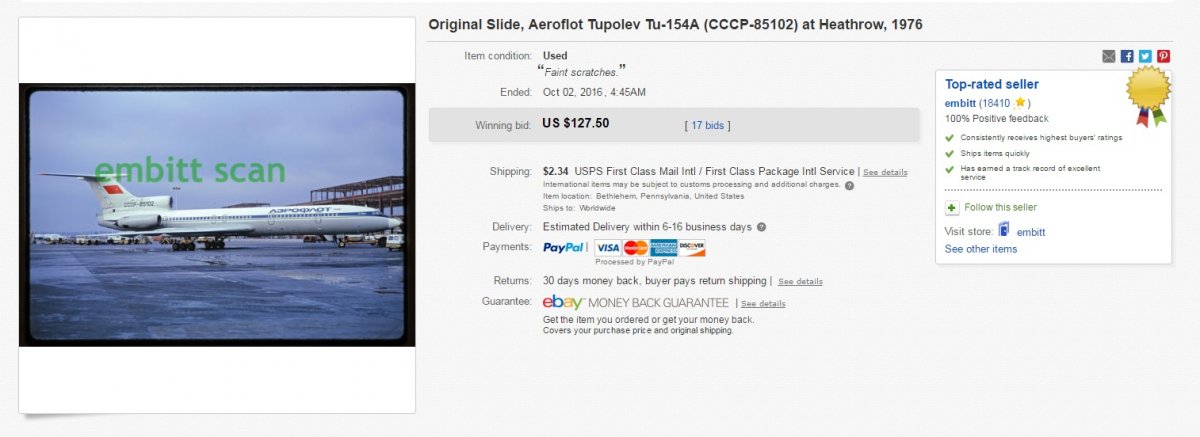Expand shipping See details link
The height and width of the screenshot is (437, 1200).
[x=885, y=172]
